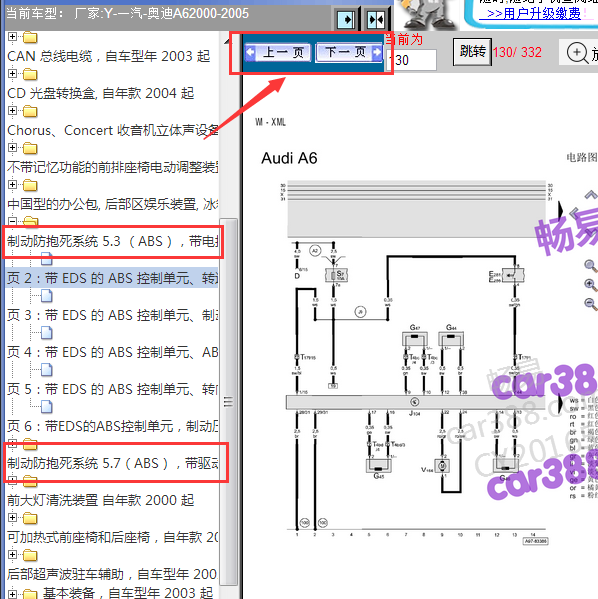Image resolution: width=598 pixels, height=599 pixels.
Task: Select CAN 总线电缆，自车型年 2003 起
Action: 109,56
